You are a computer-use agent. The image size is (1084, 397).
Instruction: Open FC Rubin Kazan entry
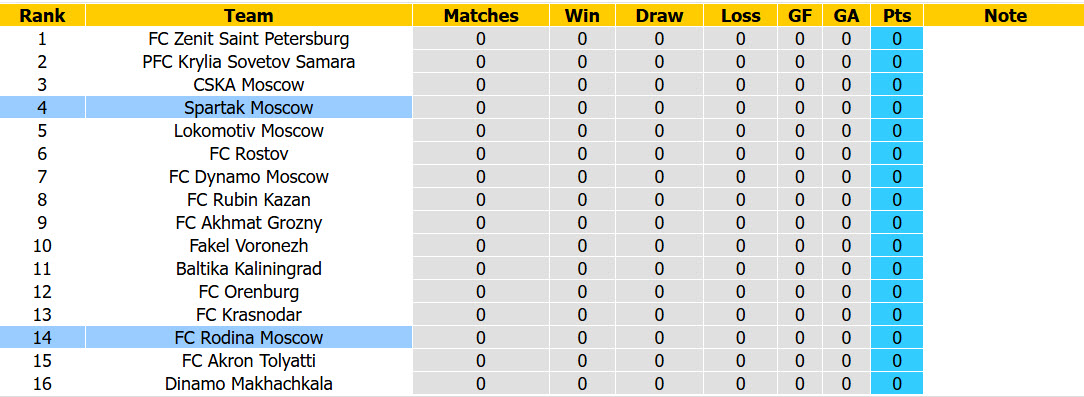pos(249,200)
